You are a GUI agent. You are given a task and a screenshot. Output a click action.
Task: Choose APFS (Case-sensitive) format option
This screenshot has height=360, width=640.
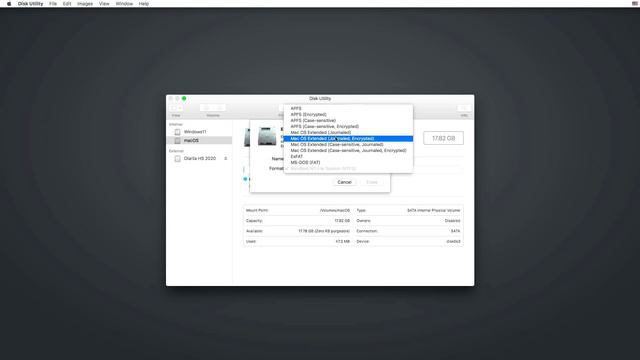pos(348,120)
